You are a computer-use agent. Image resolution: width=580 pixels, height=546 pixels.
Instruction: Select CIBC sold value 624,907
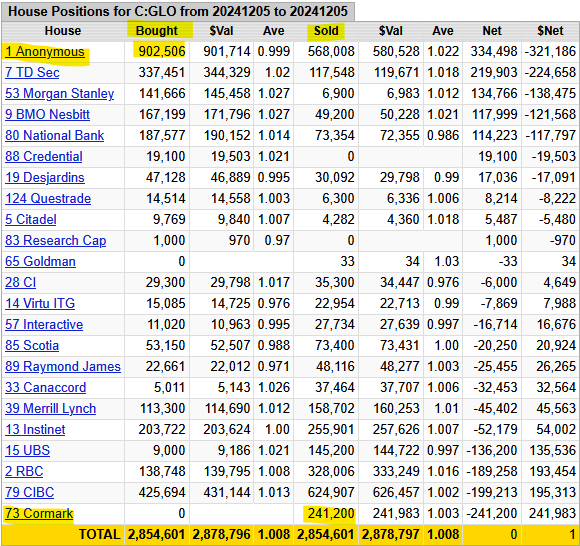click(x=331, y=493)
